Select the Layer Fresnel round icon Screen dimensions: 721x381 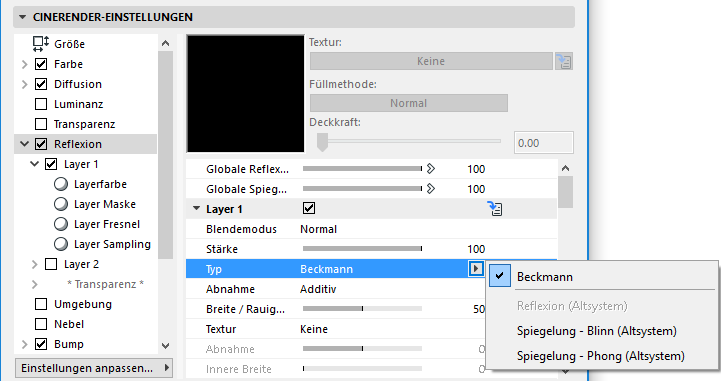61,224
